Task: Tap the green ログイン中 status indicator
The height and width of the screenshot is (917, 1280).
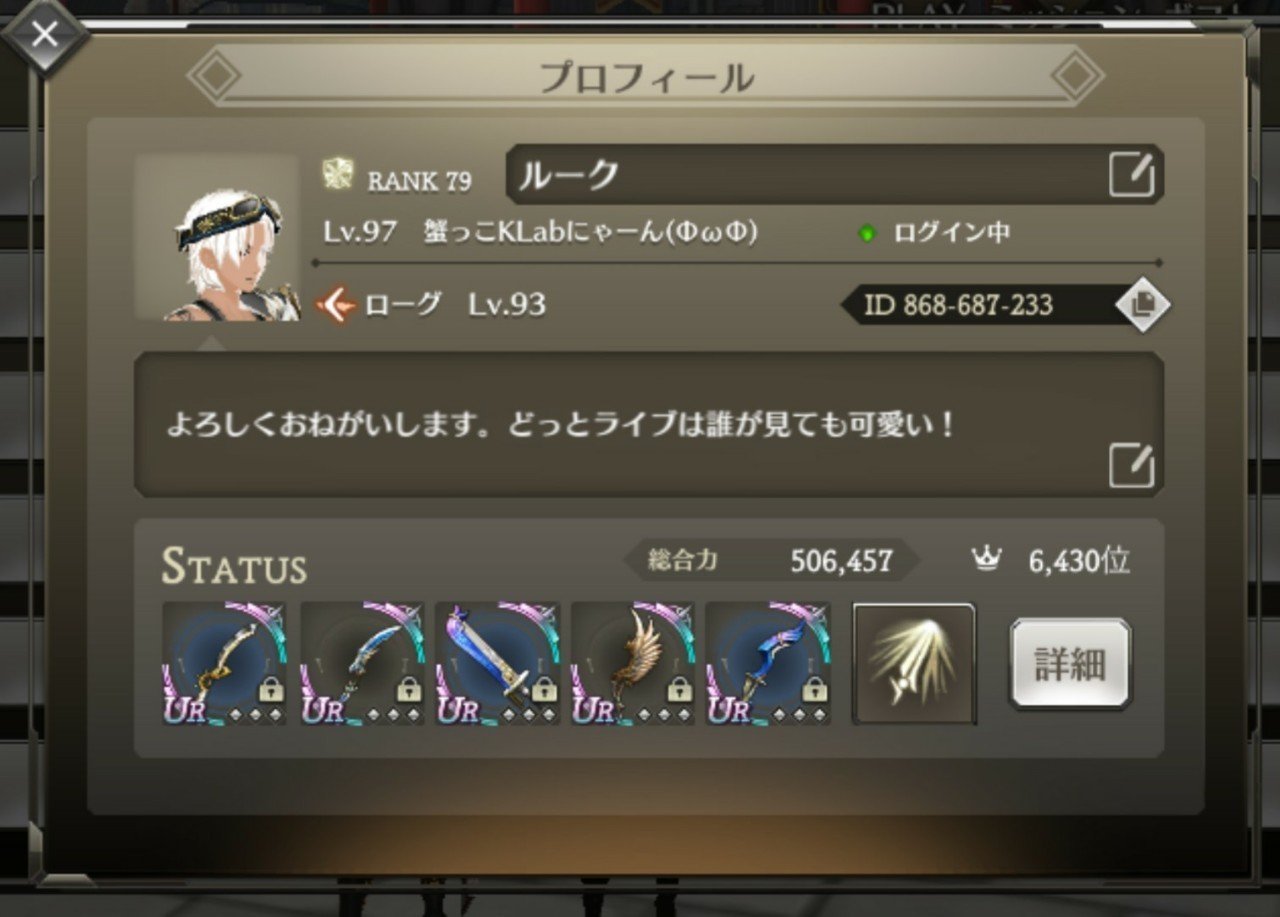Action: pos(868,233)
